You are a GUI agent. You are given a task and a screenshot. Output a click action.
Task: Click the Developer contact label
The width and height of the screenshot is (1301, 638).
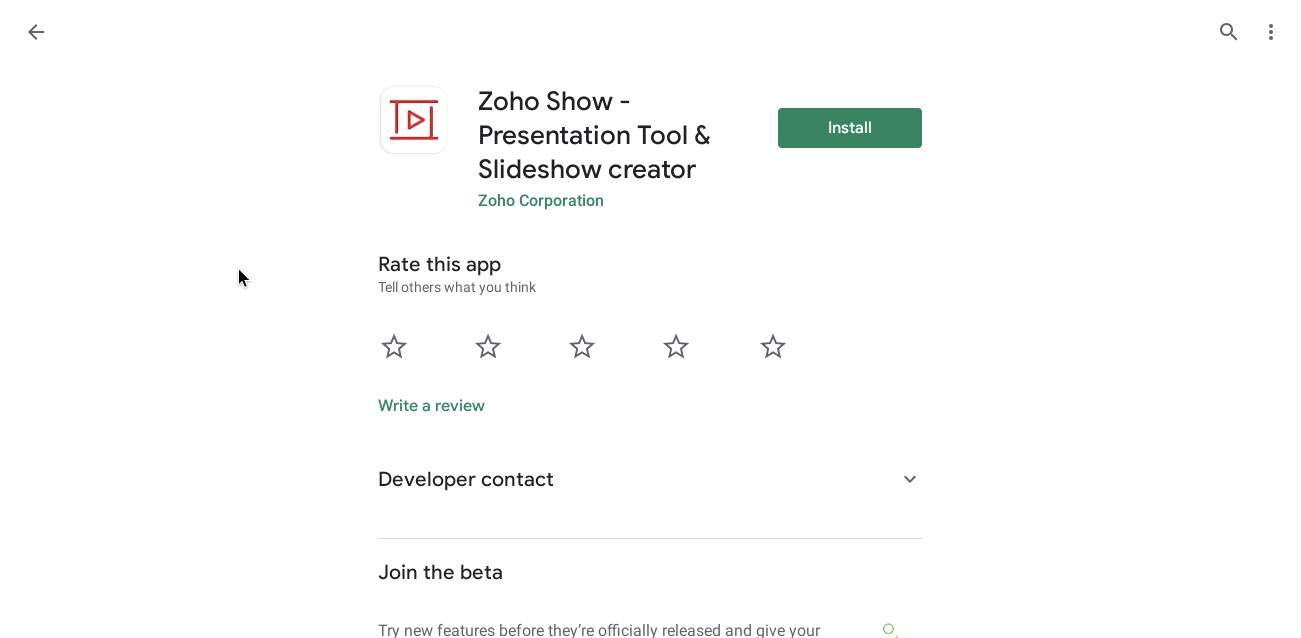[466, 479]
